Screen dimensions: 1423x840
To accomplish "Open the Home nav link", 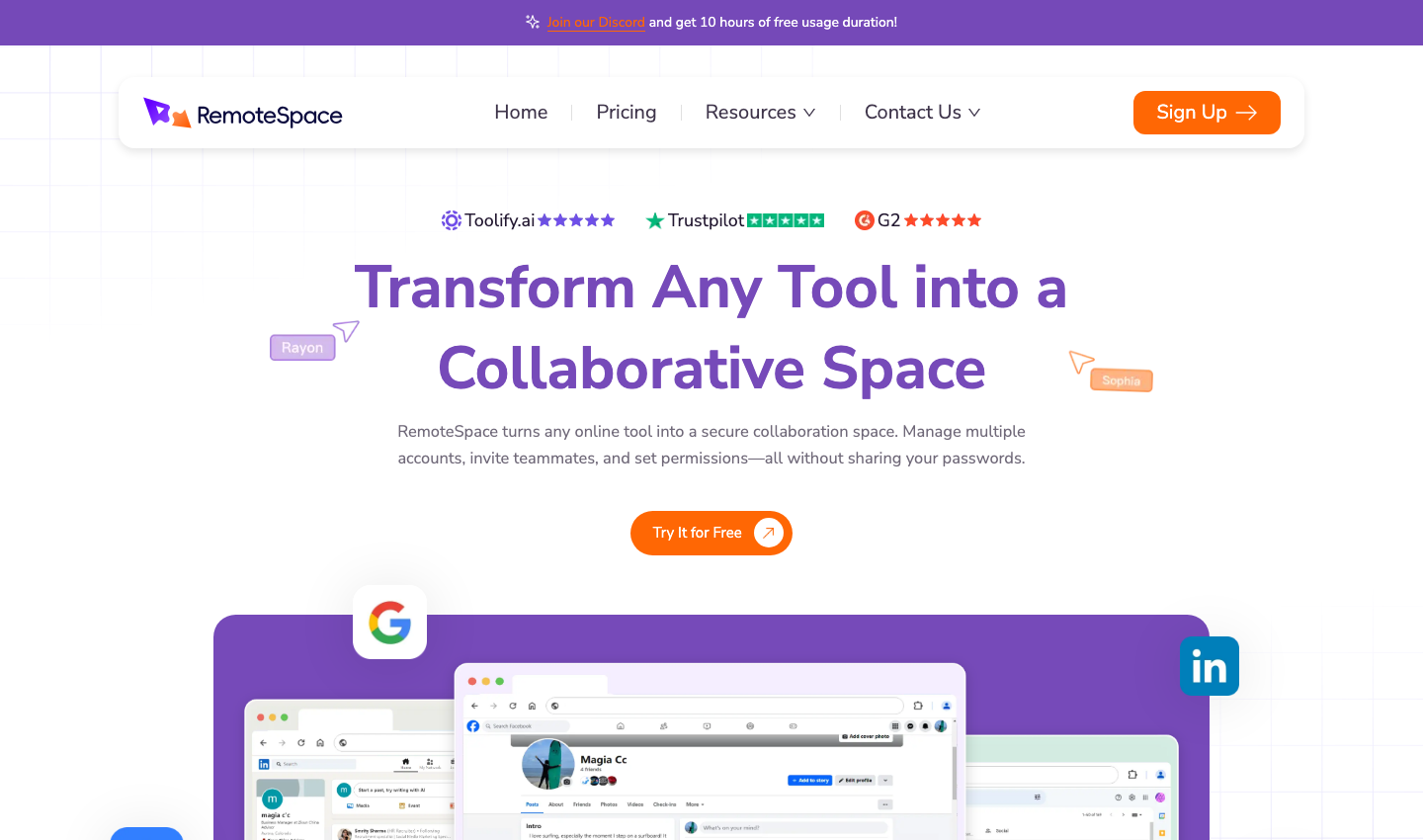I will pyautogui.click(x=521, y=112).
